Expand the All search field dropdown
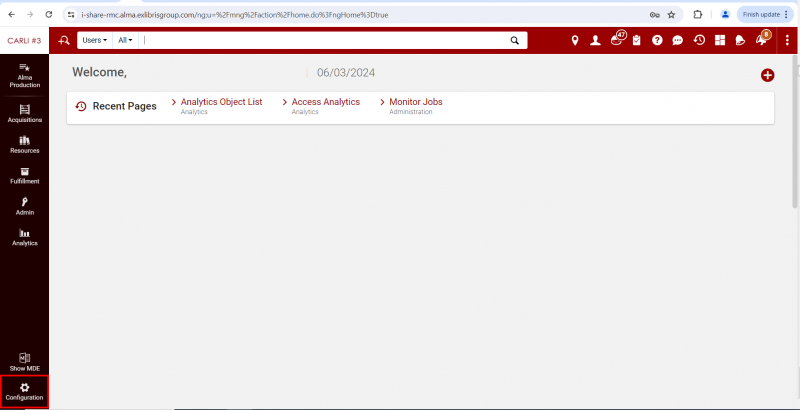This screenshot has height=410, width=800. click(x=125, y=40)
